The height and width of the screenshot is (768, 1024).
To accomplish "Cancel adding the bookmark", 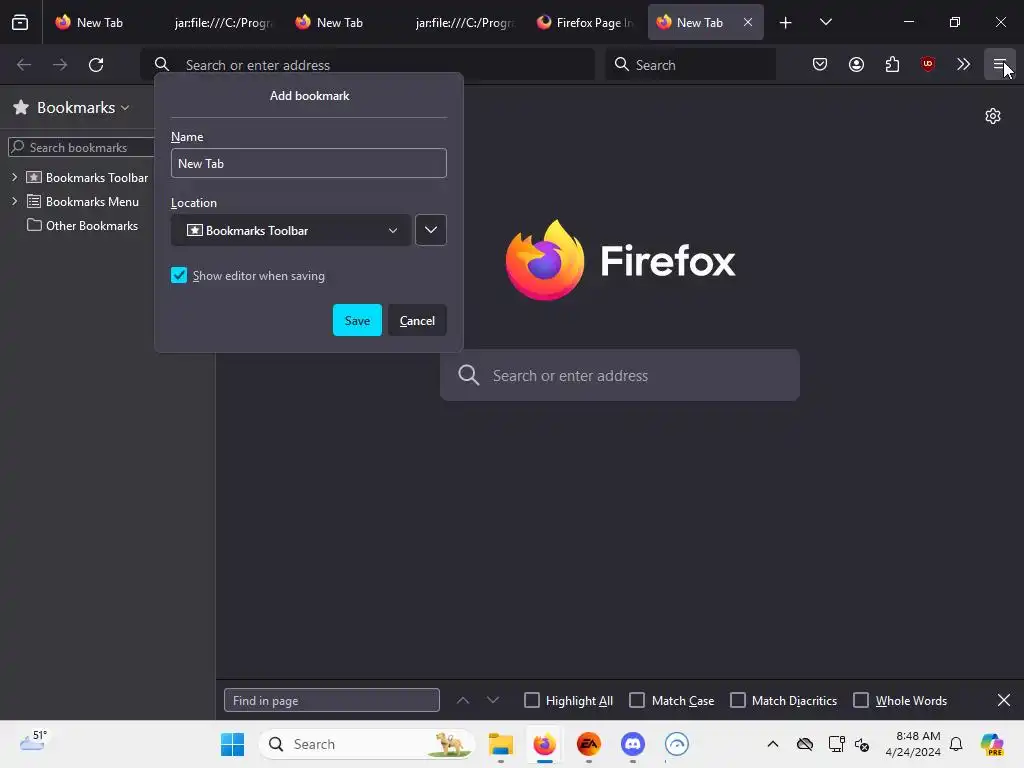I will (417, 320).
